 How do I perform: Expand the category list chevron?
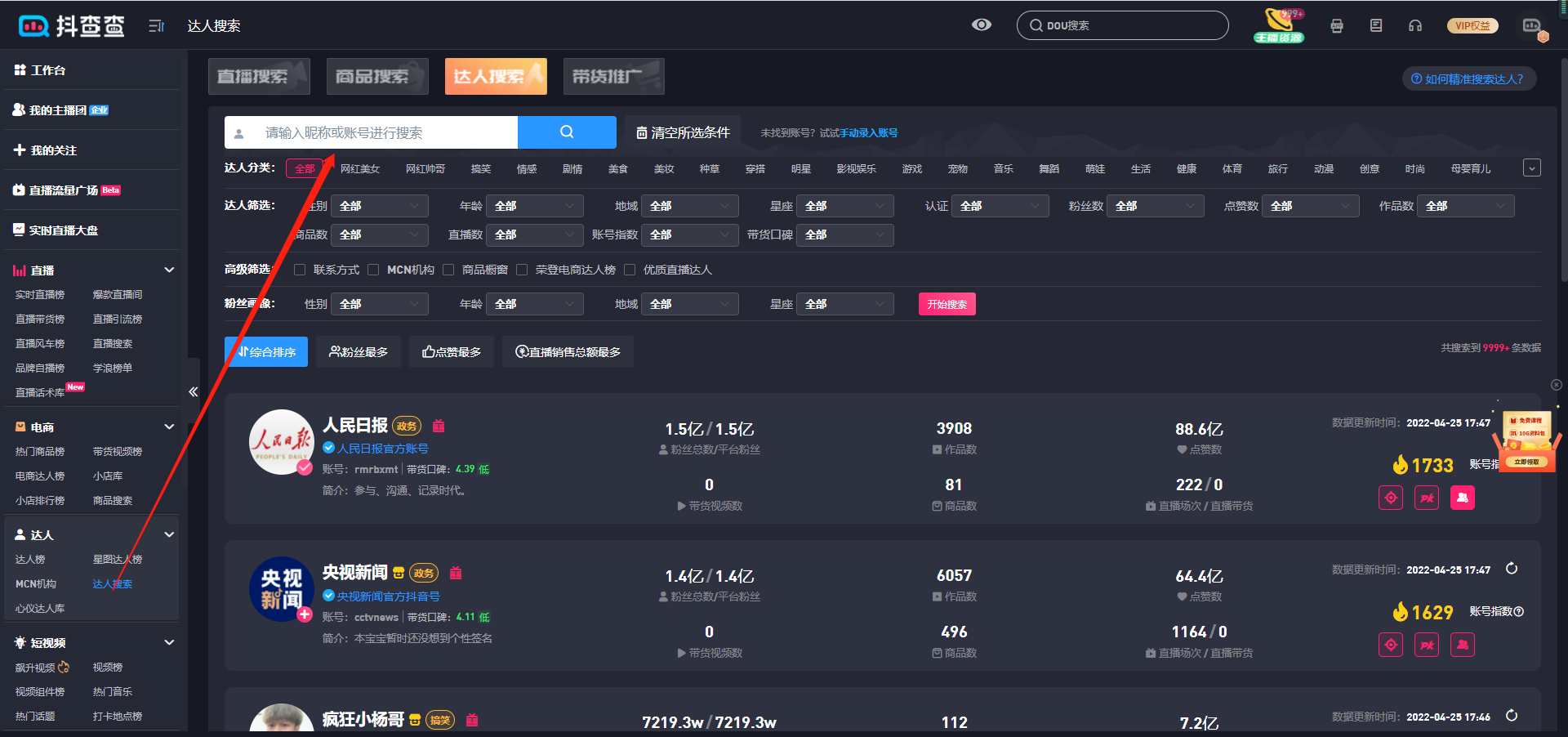click(x=1532, y=168)
